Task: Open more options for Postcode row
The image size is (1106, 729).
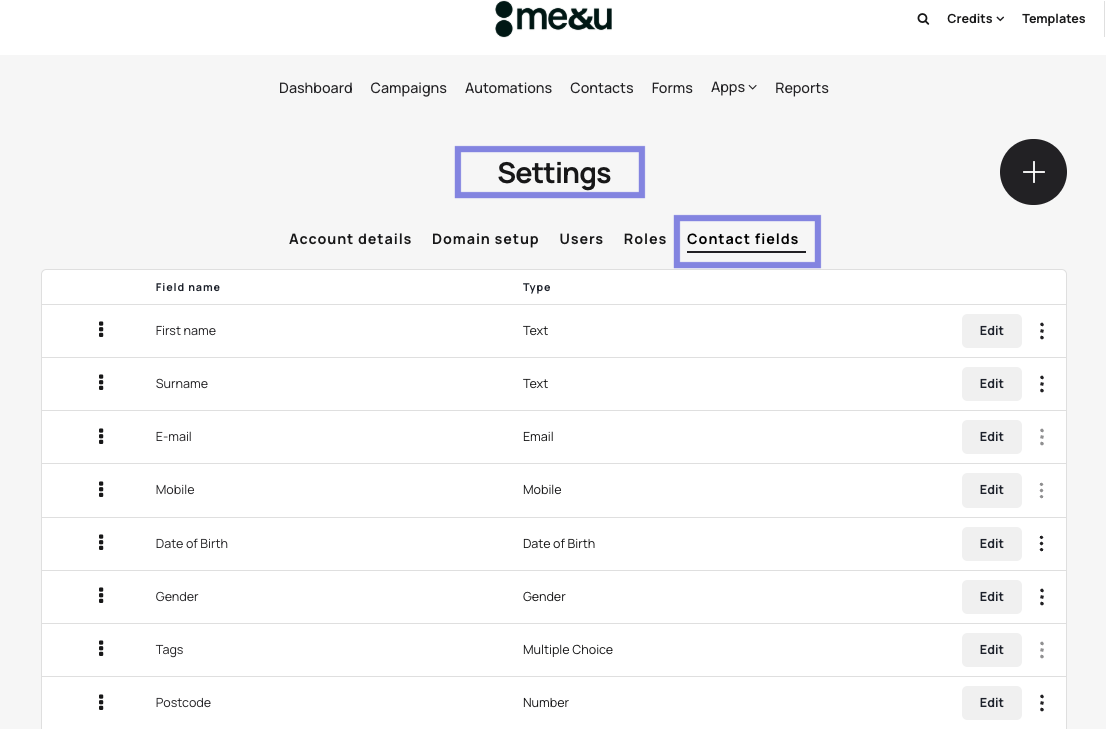Action: (1042, 703)
